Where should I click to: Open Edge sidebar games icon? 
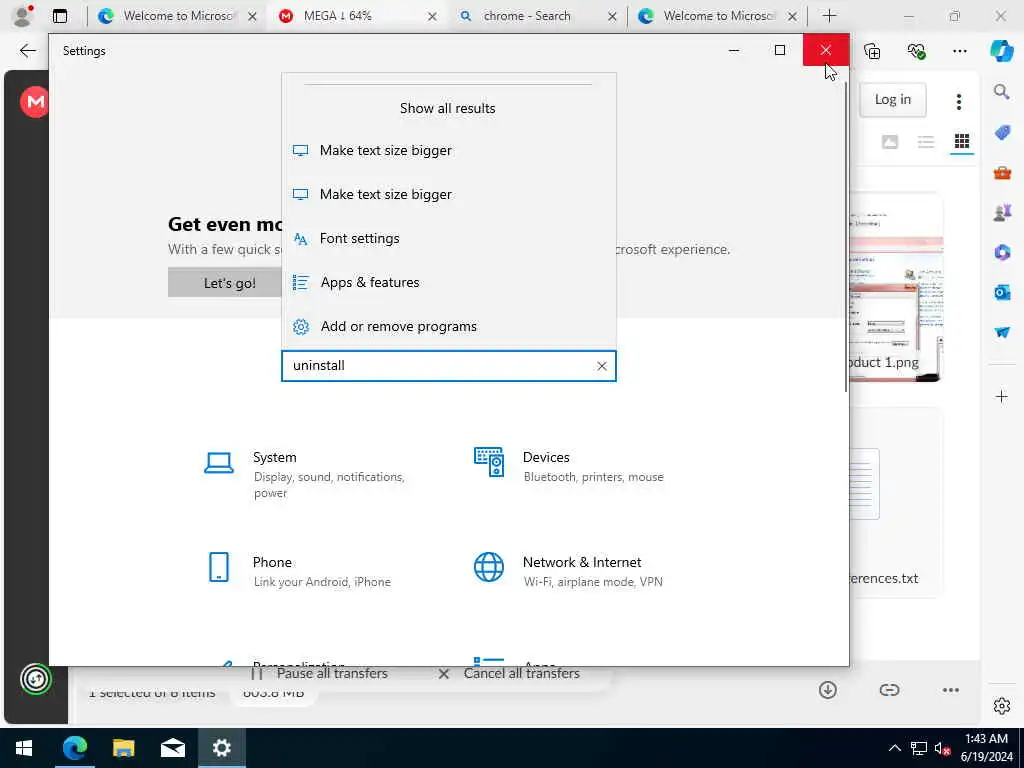pos(1002,212)
